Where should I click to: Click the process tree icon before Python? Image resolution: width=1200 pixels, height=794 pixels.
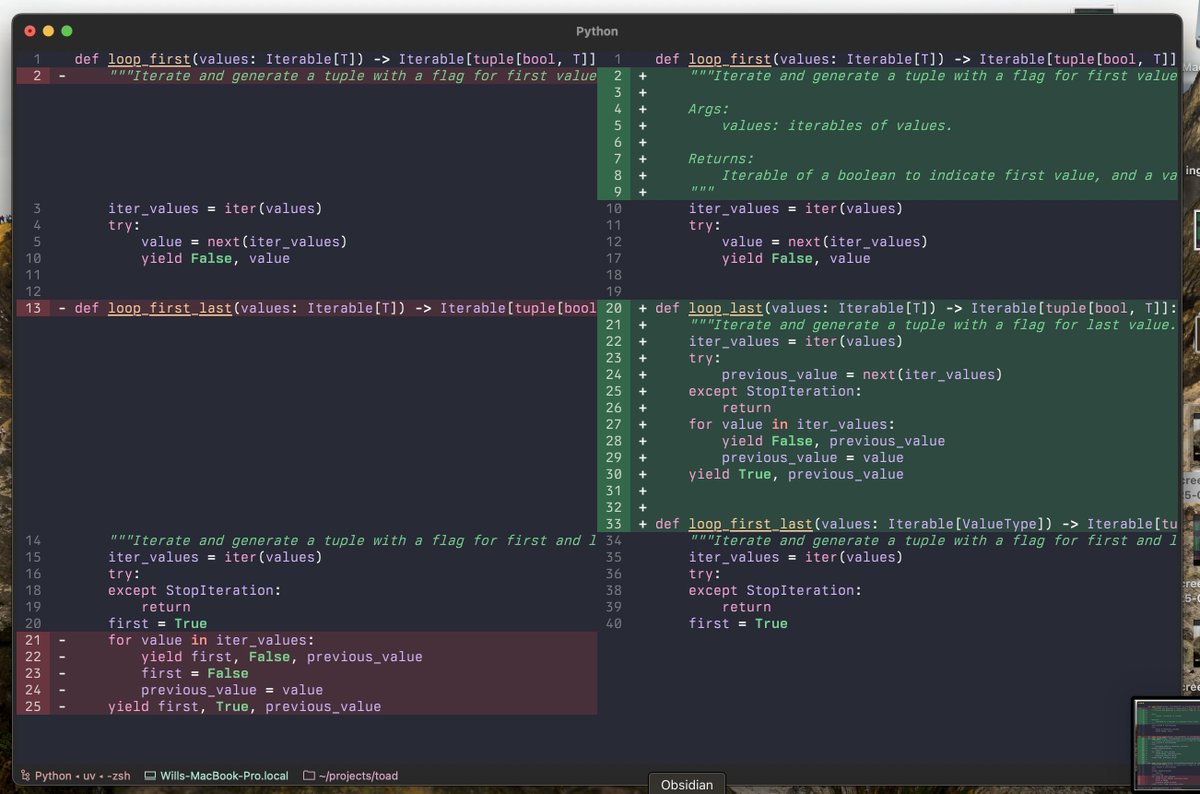pyautogui.click(x=25, y=776)
